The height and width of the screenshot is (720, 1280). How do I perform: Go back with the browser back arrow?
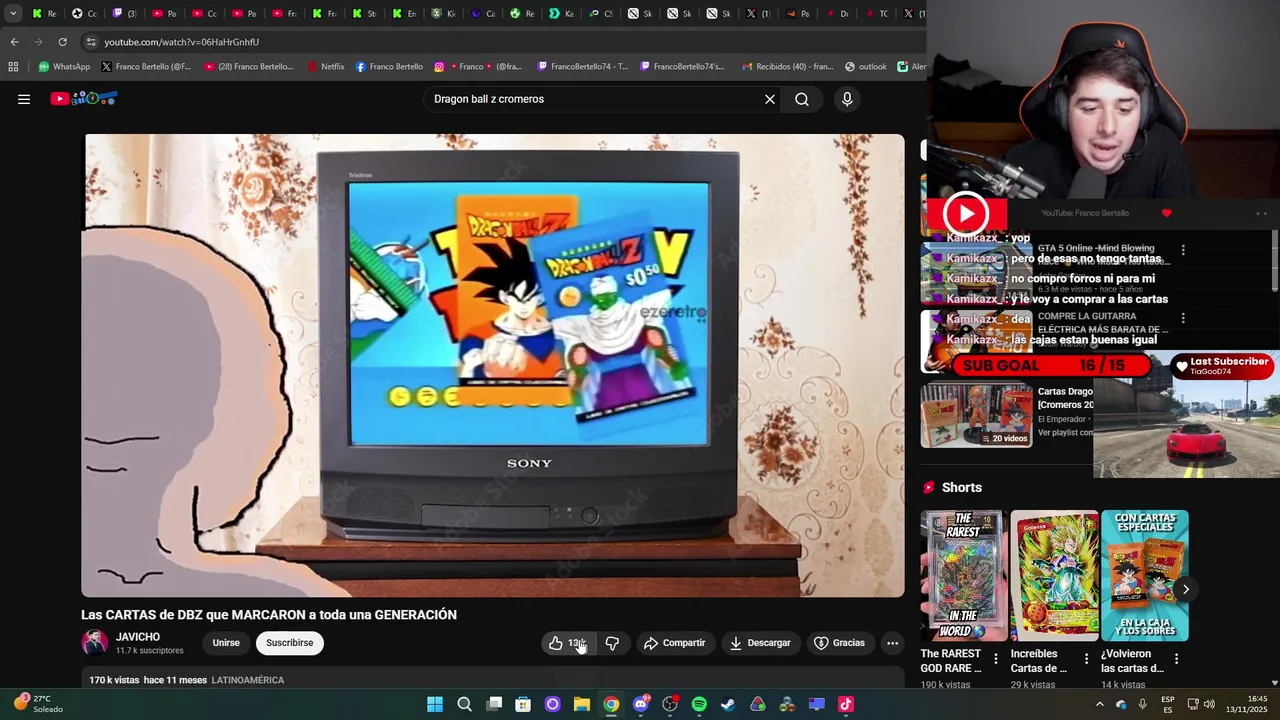click(x=14, y=42)
